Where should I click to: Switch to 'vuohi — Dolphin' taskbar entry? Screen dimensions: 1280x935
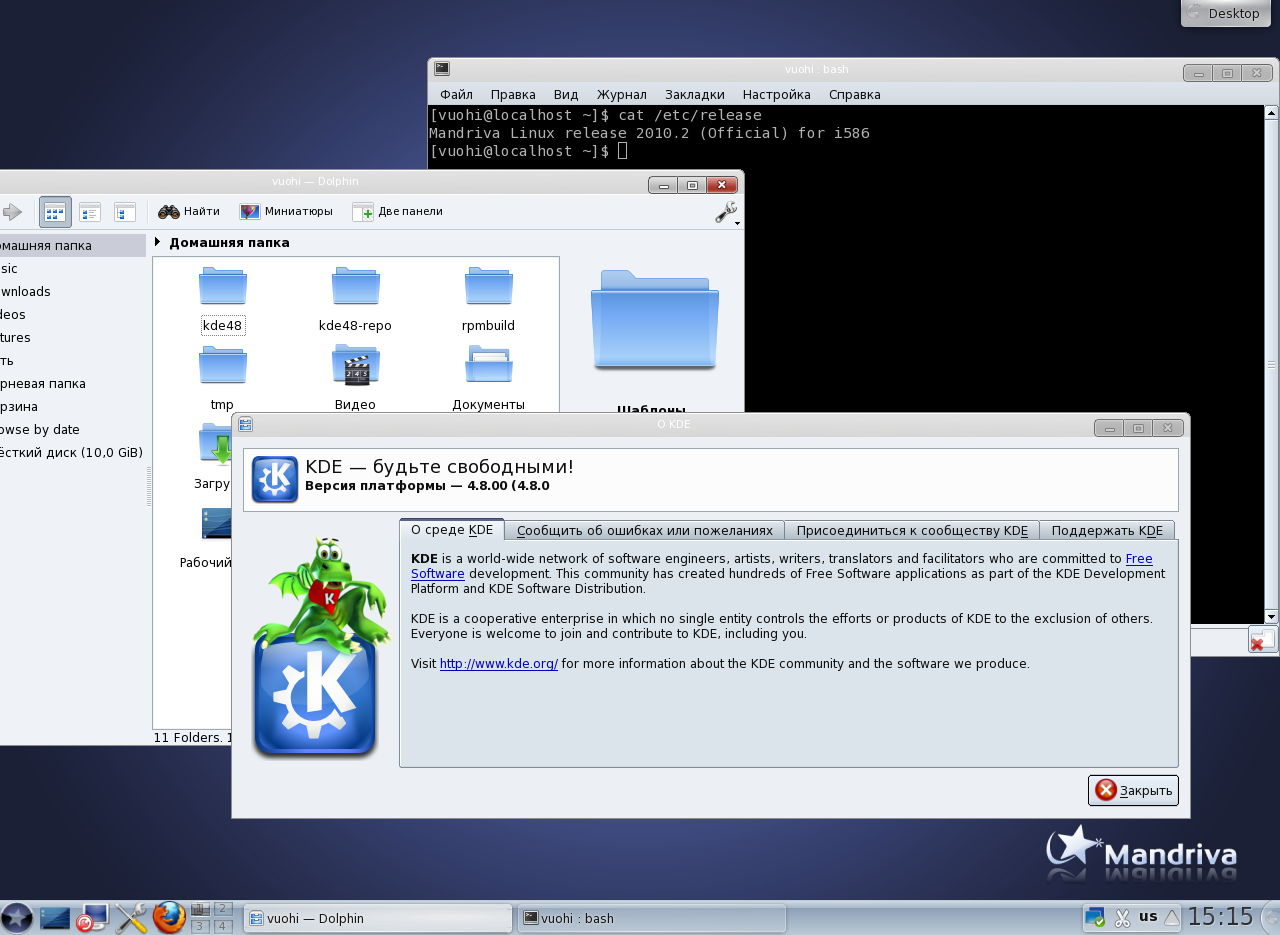(x=378, y=918)
